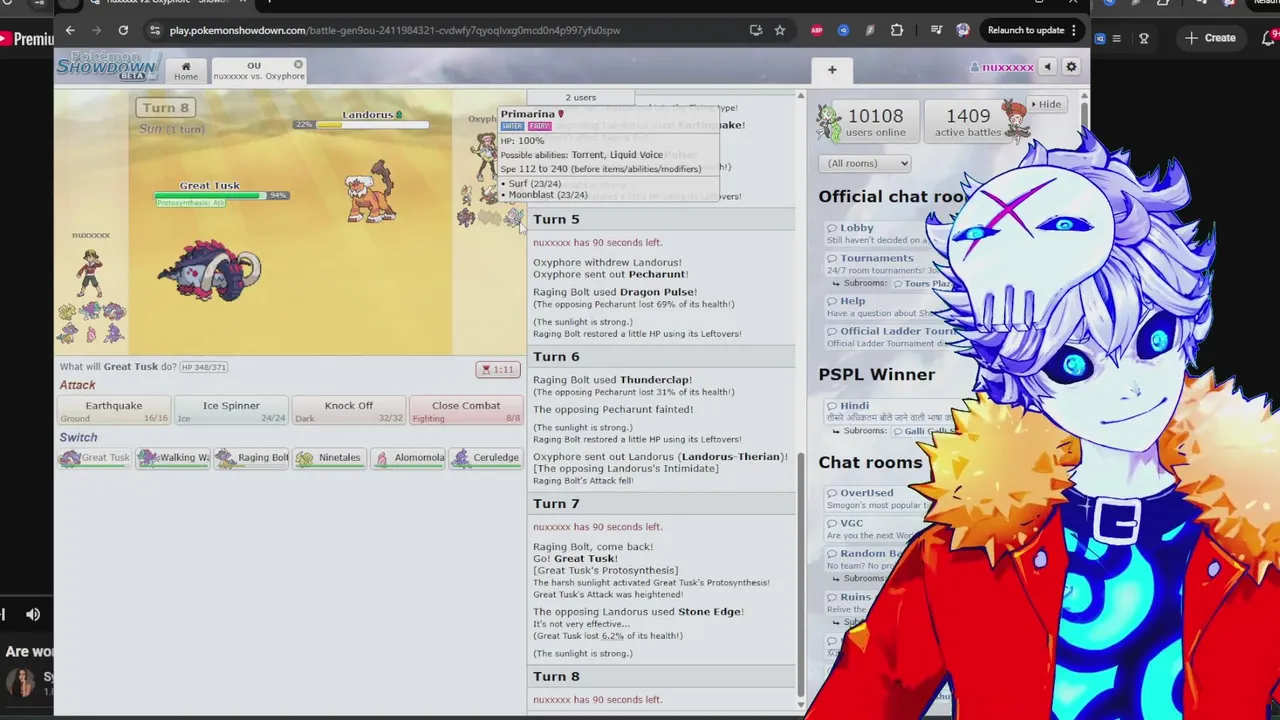Join the Help chat room
The image size is (1280, 720).
(x=852, y=300)
